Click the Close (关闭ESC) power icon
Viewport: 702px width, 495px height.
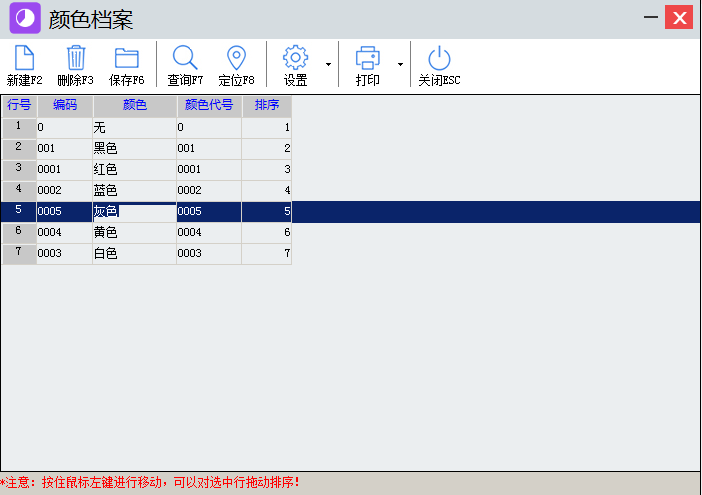439,58
